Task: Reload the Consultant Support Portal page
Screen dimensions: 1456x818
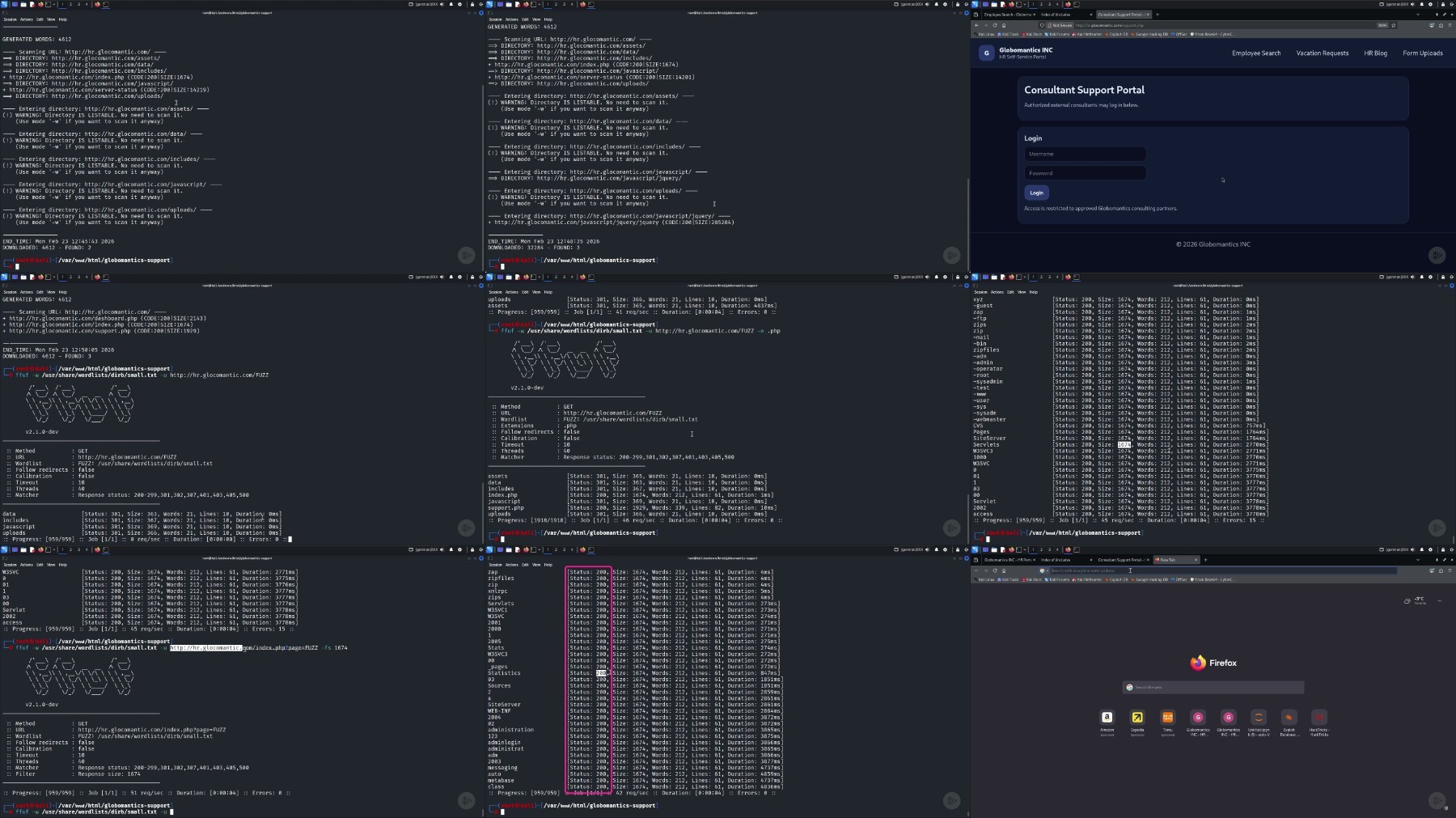Action: coord(995,25)
